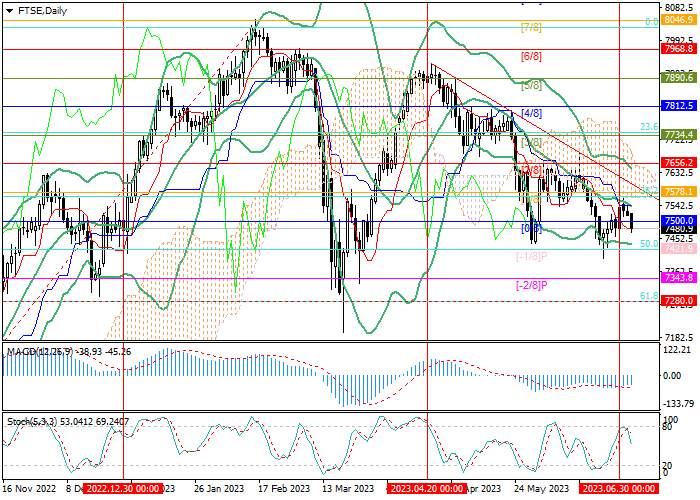This screenshot has width=700, height=500.
Task: Open the chart menu triangle beside FTSE,Daily
Action: pyautogui.click(x=9, y=11)
